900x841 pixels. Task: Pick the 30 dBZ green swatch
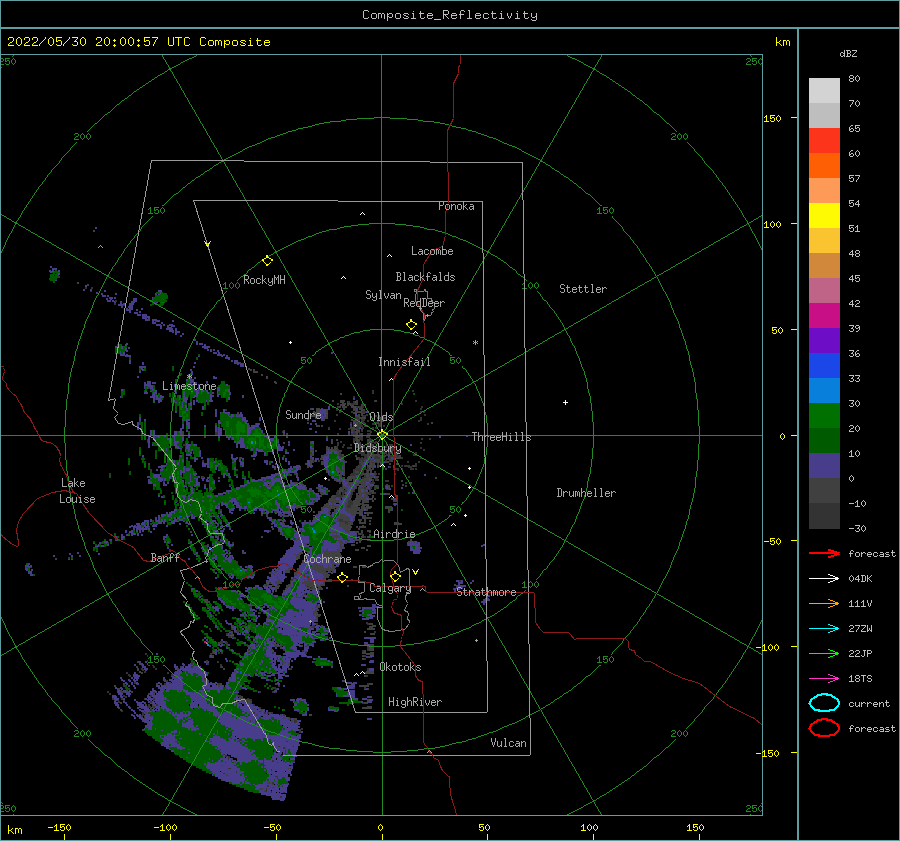(824, 415)
